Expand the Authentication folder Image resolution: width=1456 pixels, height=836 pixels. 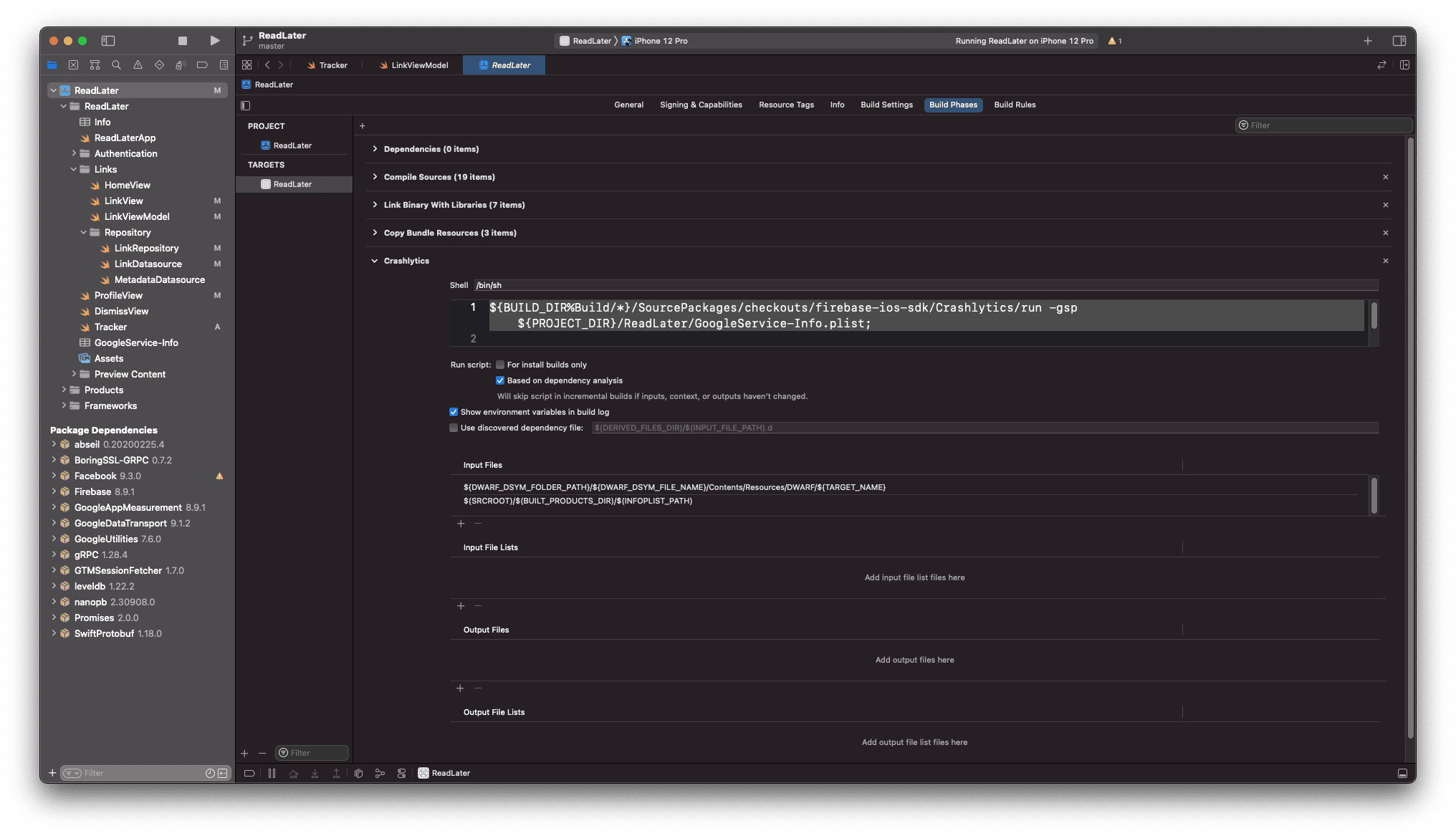[74, 153]
